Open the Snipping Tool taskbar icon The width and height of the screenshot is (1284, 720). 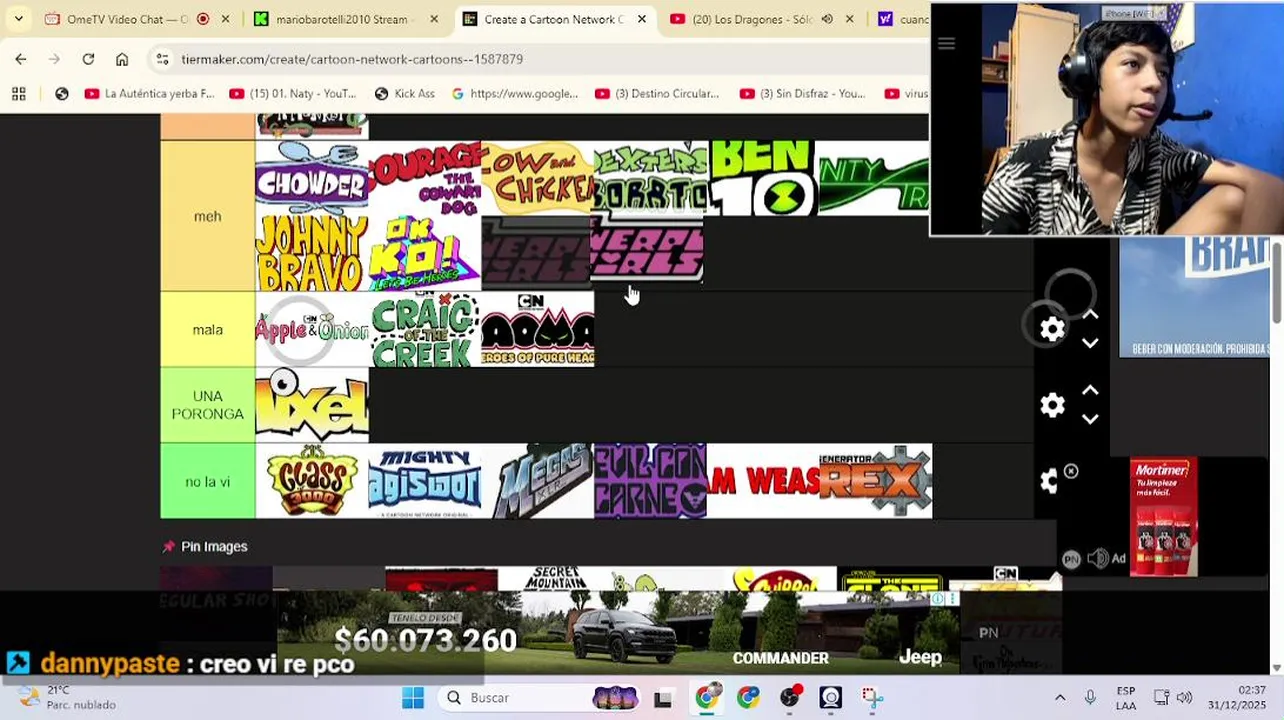pyautogui.click(x=872, y=697)
